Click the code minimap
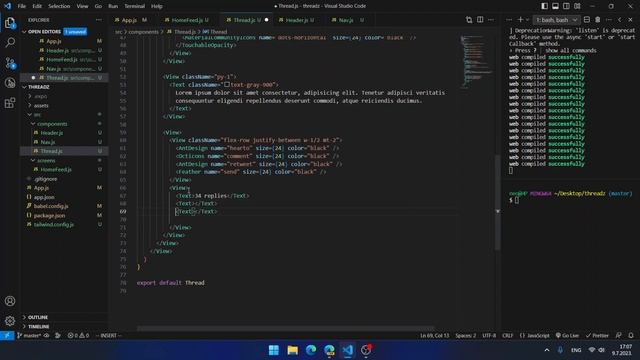This screenshot has height=360, width=640. [476, 61]
